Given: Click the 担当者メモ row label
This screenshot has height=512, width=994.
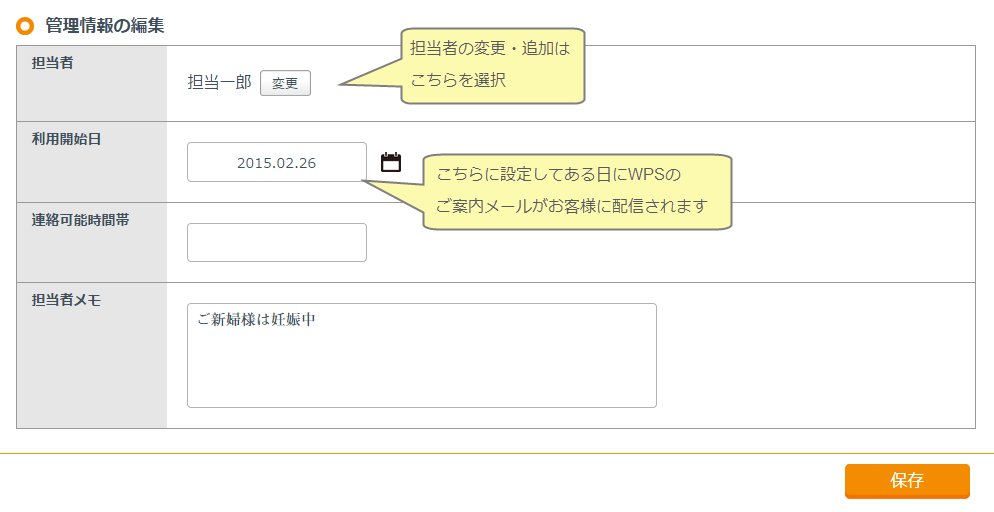Looking at the screenshot, I should [66, 300].
